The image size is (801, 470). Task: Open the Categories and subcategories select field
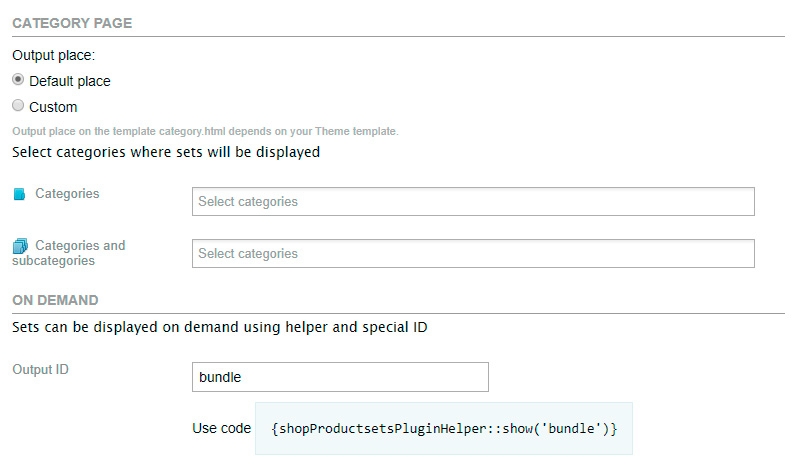coord(472,254)
